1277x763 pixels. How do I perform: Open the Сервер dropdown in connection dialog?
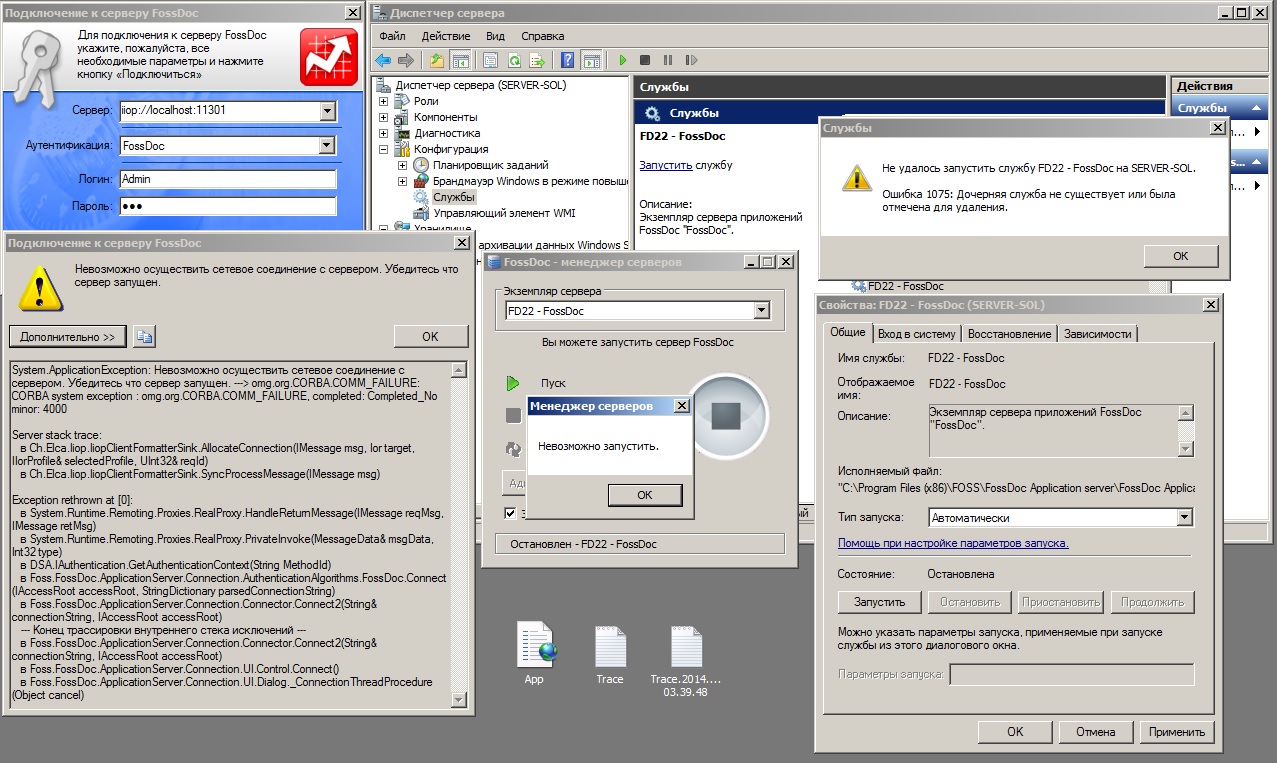(x=326, y=111)
